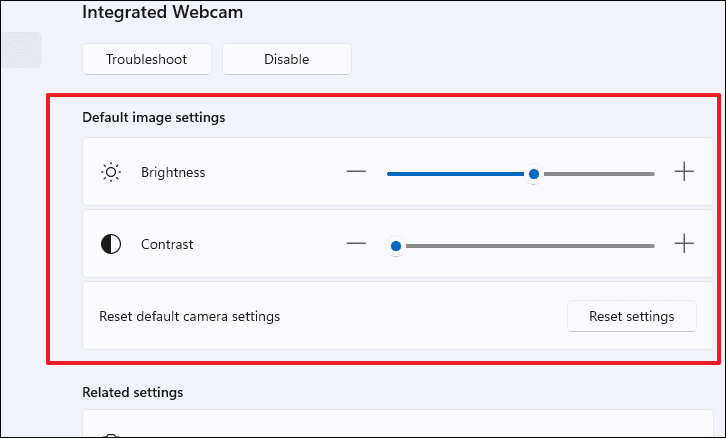Viewport: 726px width, 438px height.
Task: Disable the Integrated Webcam
Action: 287,59
